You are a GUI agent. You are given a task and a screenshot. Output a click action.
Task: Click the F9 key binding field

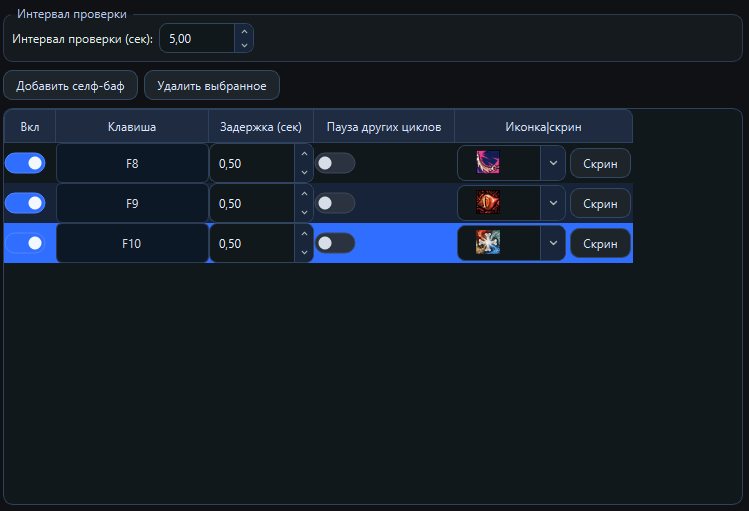[132, 203]
